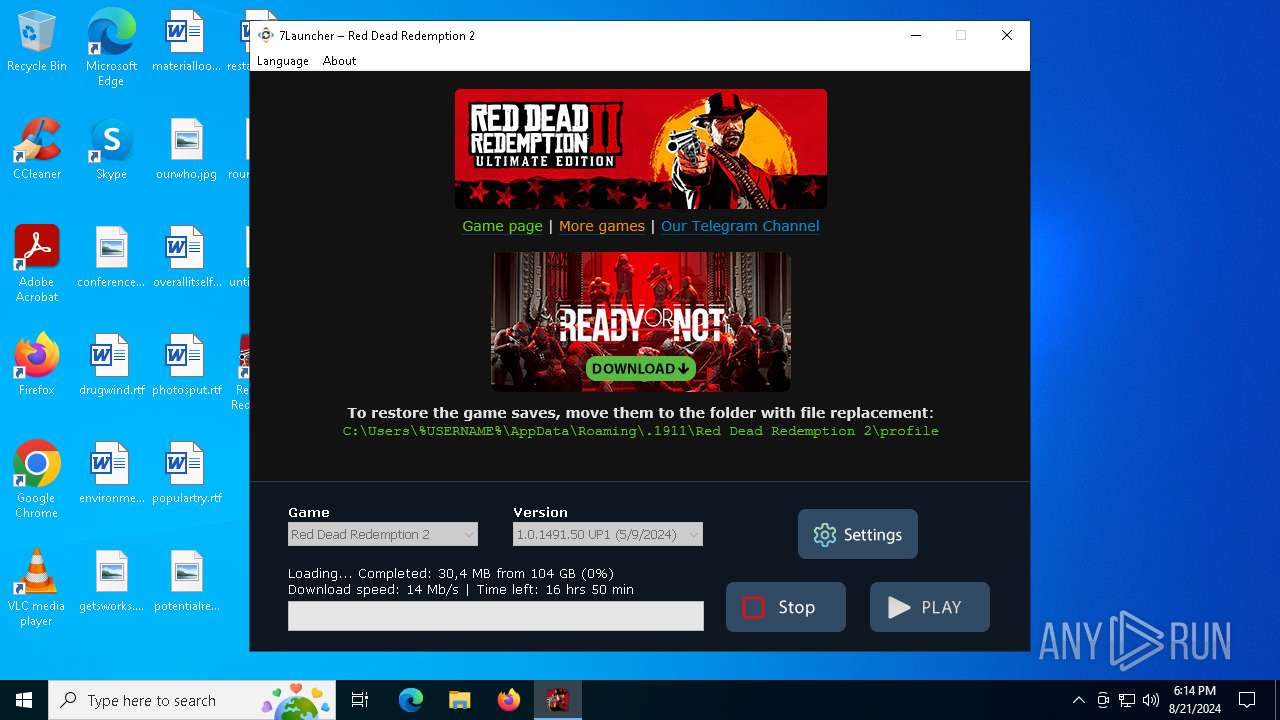
Task: Select the VLC media player icon
Action: [37, 587]
